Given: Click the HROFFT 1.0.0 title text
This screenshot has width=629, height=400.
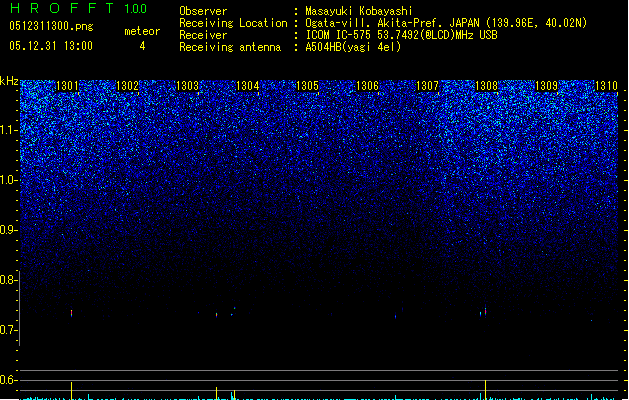Looking at the screenshot, I should pos(78,8).
